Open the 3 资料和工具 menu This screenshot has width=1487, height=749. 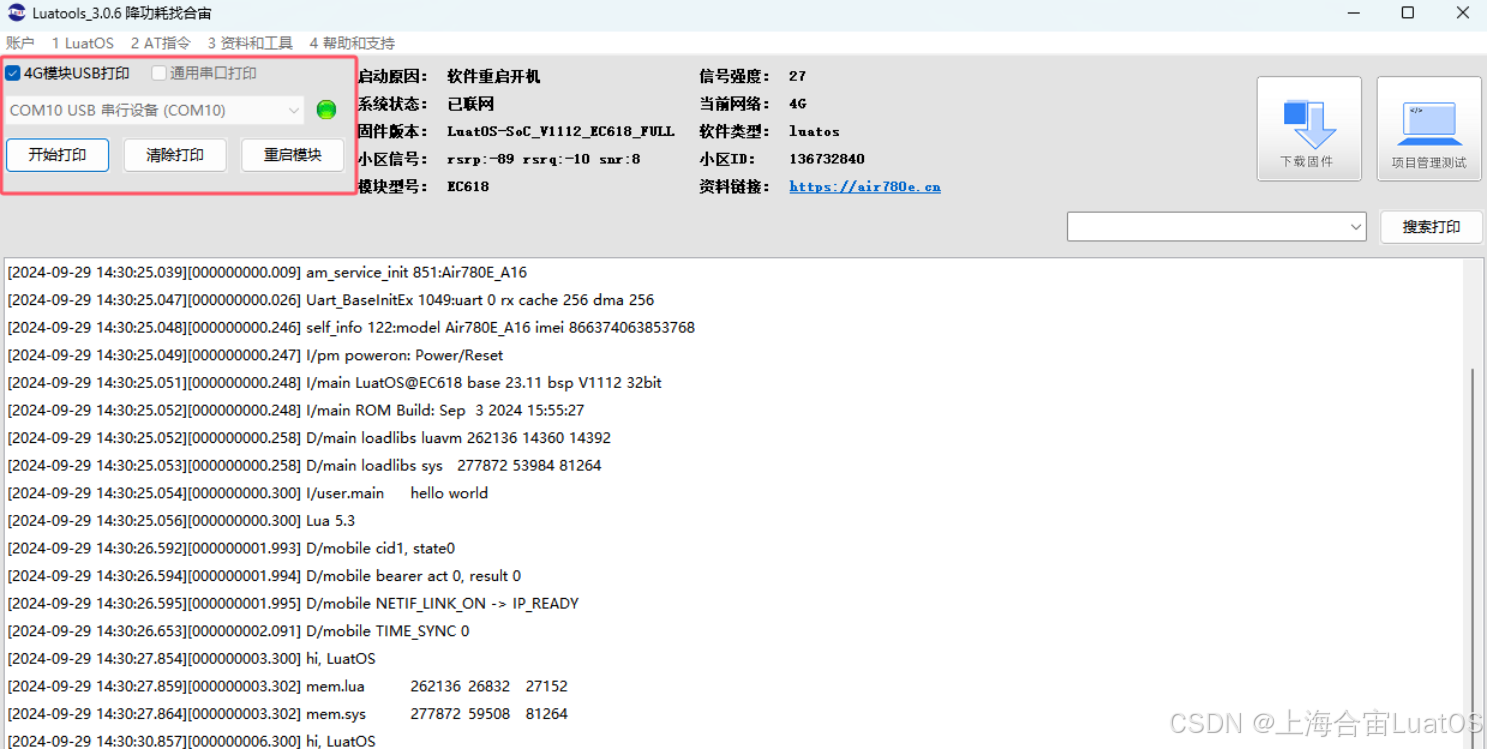[249, 43]
